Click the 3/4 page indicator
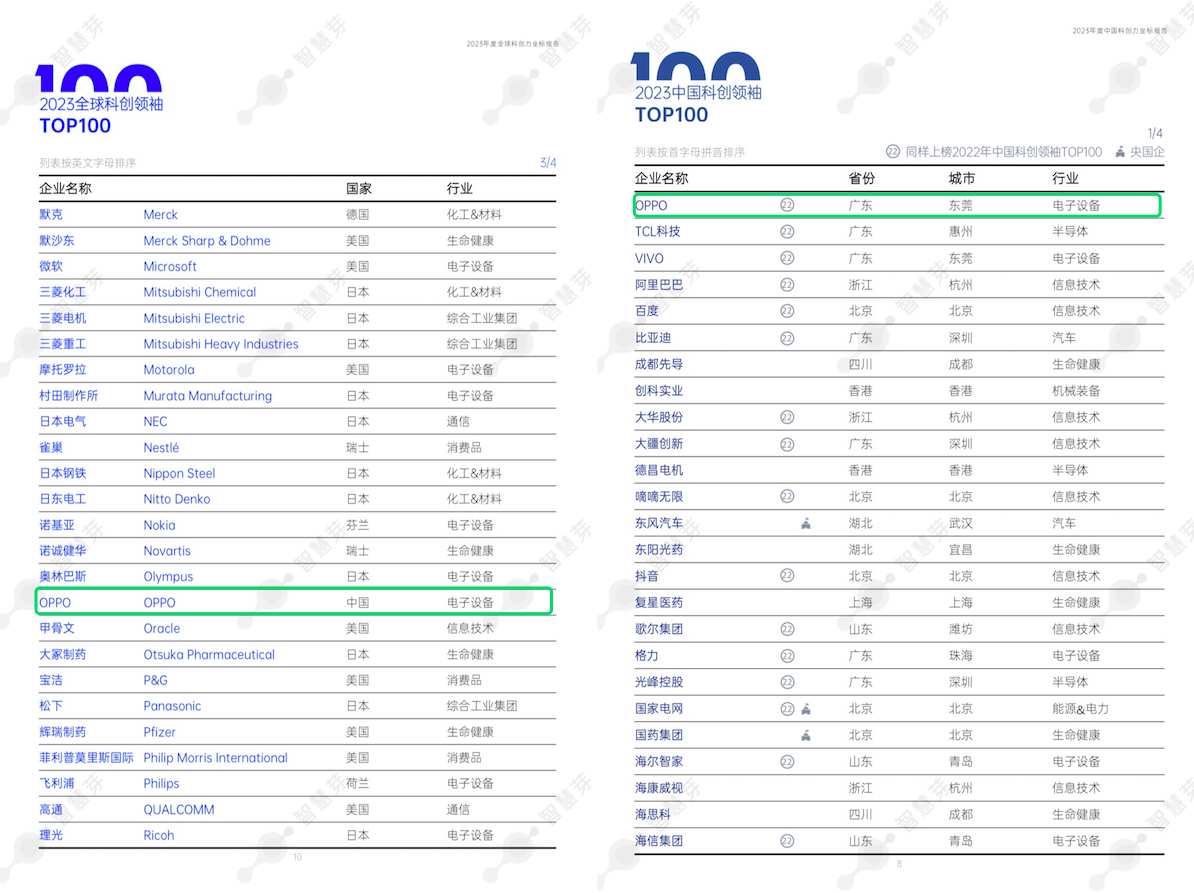 (547, 163)
